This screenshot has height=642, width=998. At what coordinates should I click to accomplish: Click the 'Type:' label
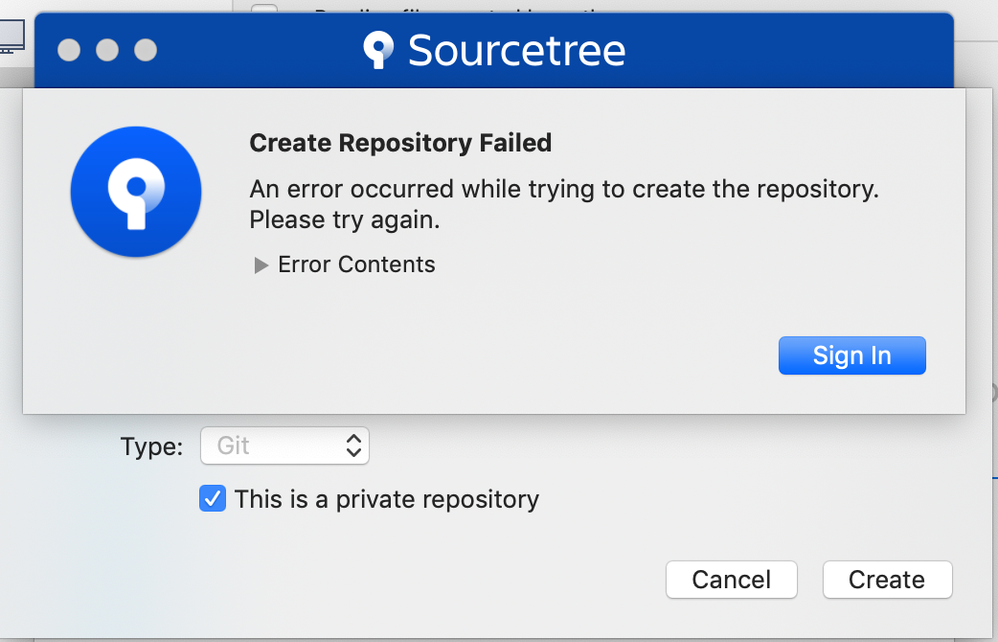(151, 446)
